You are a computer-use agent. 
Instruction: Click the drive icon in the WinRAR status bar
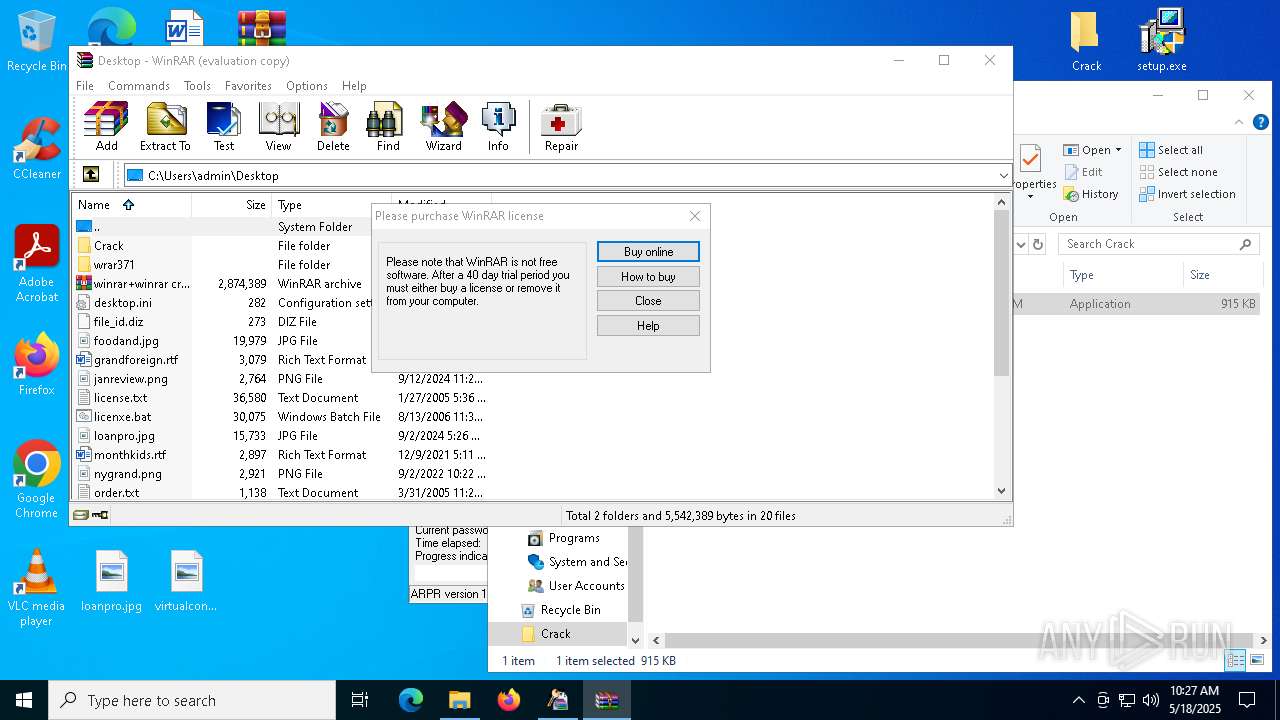tap(81, 515)
